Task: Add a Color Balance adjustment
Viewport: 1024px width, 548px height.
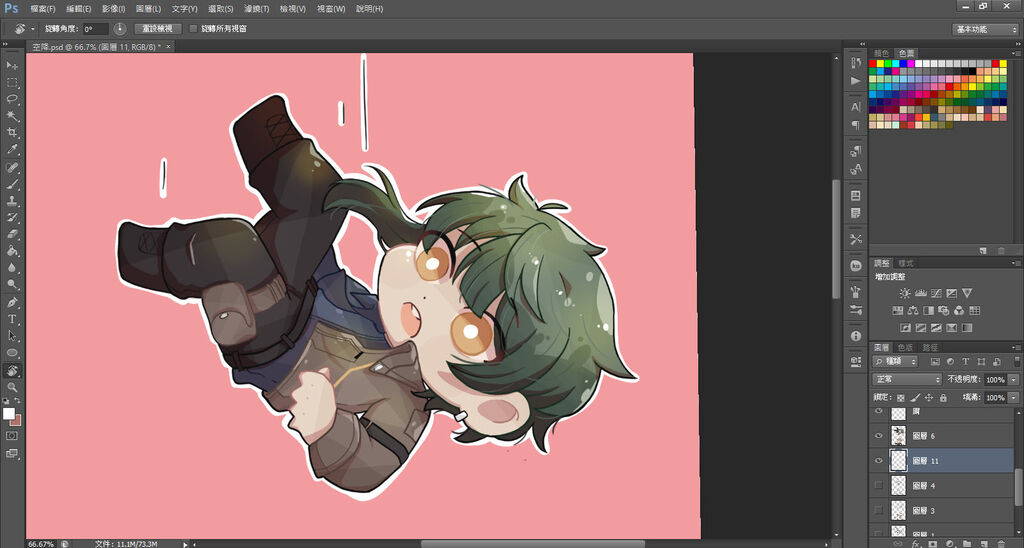Action: [912, 310]
